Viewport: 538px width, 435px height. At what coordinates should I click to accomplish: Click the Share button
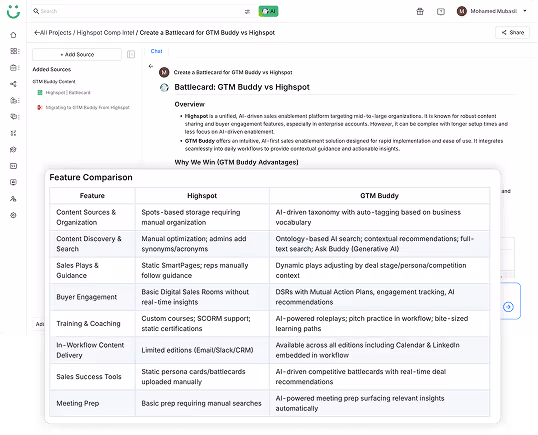click(512, 33)
